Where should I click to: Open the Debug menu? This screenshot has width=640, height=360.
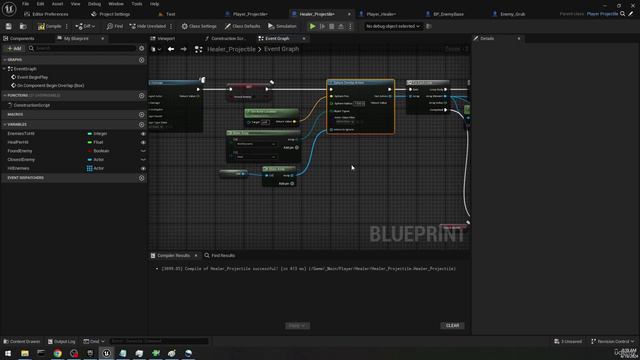click(x=94, y=4)
